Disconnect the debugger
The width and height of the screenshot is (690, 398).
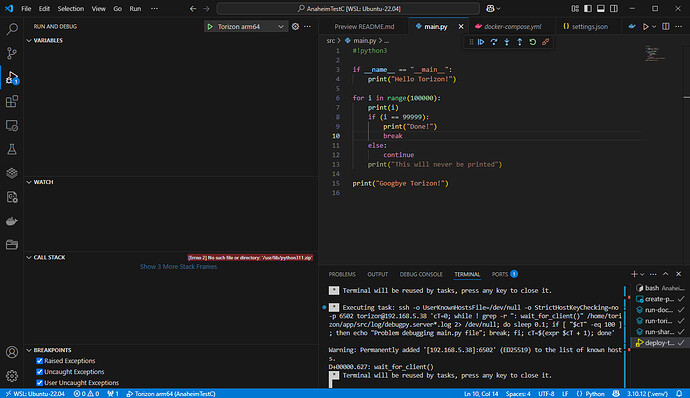[x=546, y=42]
